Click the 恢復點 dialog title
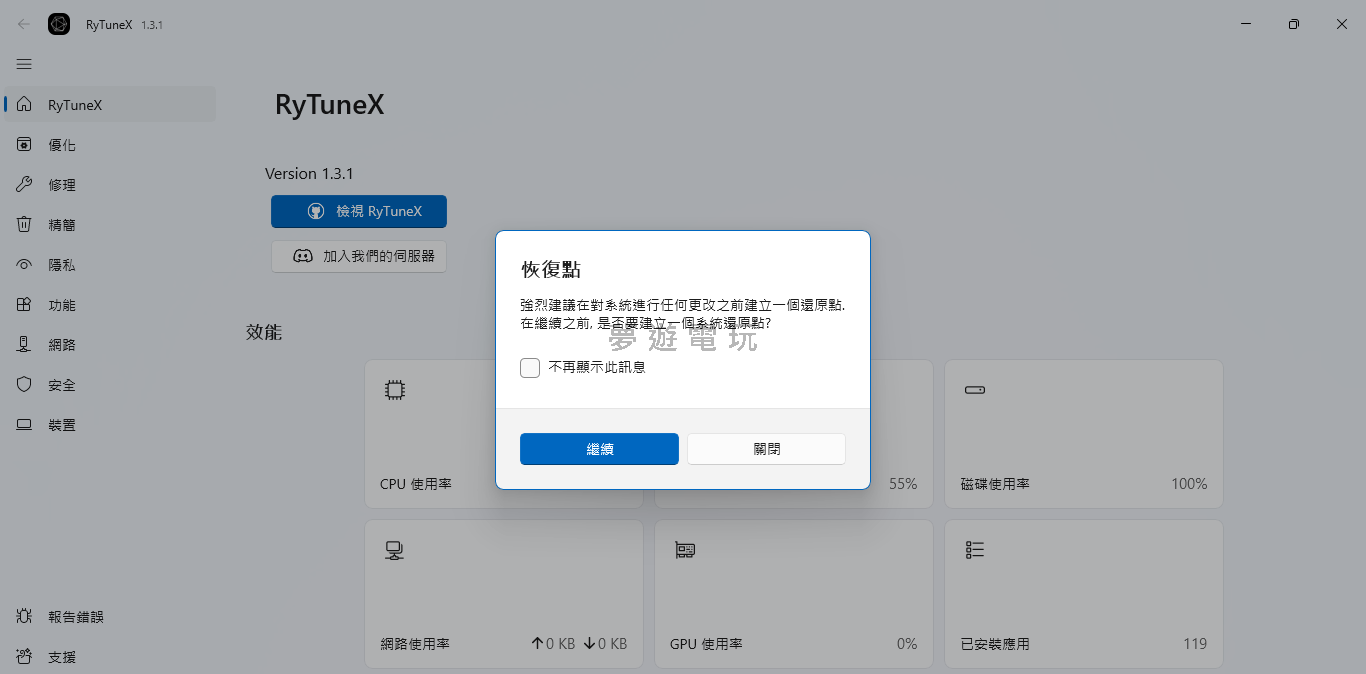The width and height of the screenshot is (1366, 674). [551, 270]
